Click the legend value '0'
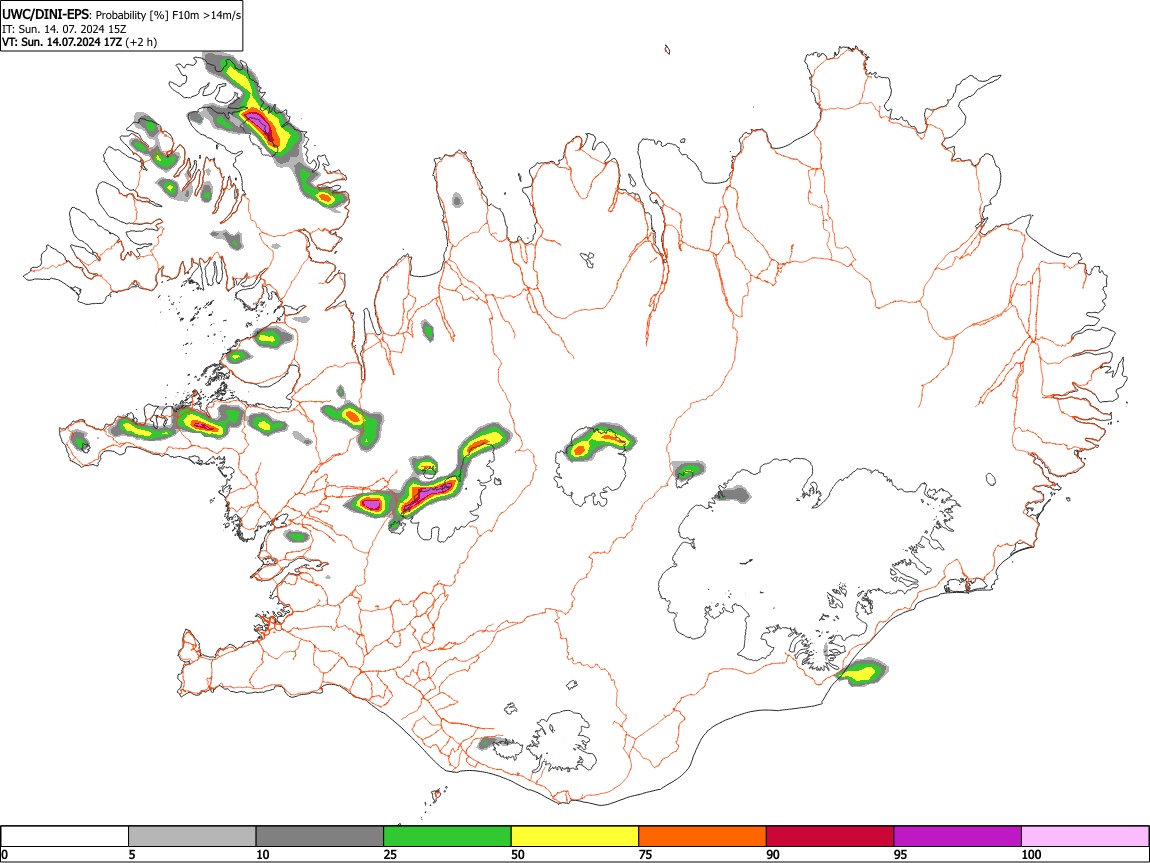 5,855
